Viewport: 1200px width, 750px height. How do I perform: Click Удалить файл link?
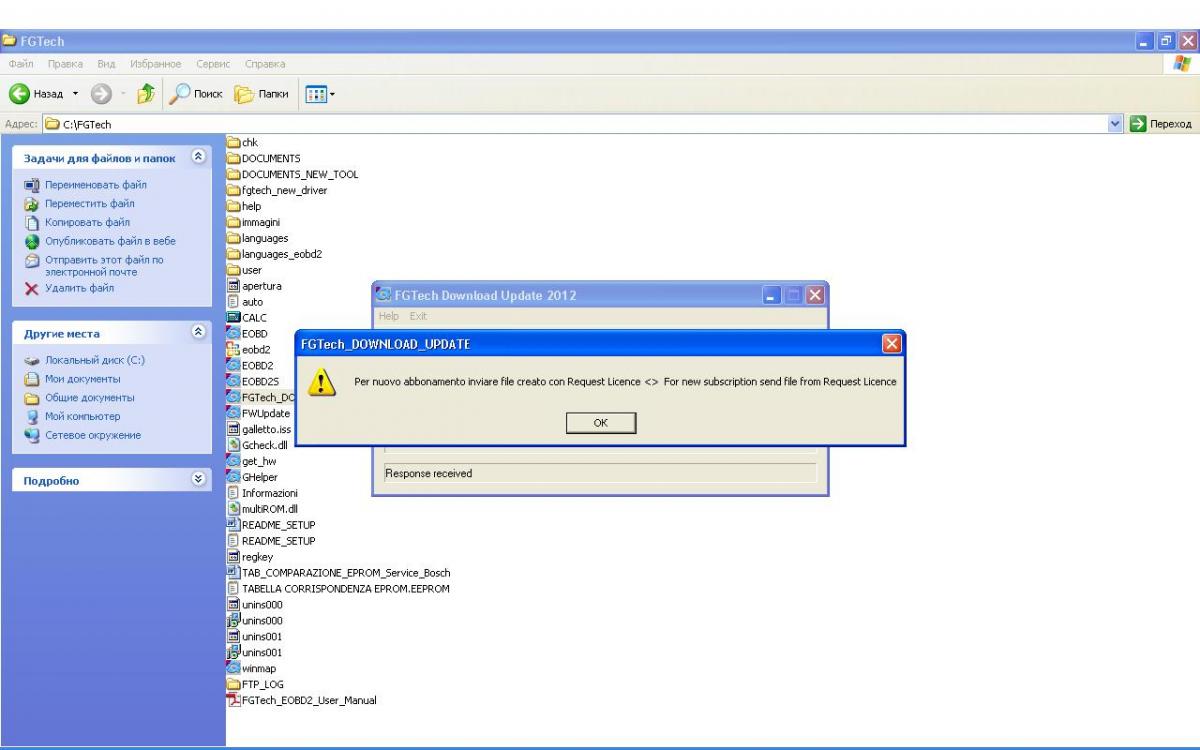(x=80, y=288)
